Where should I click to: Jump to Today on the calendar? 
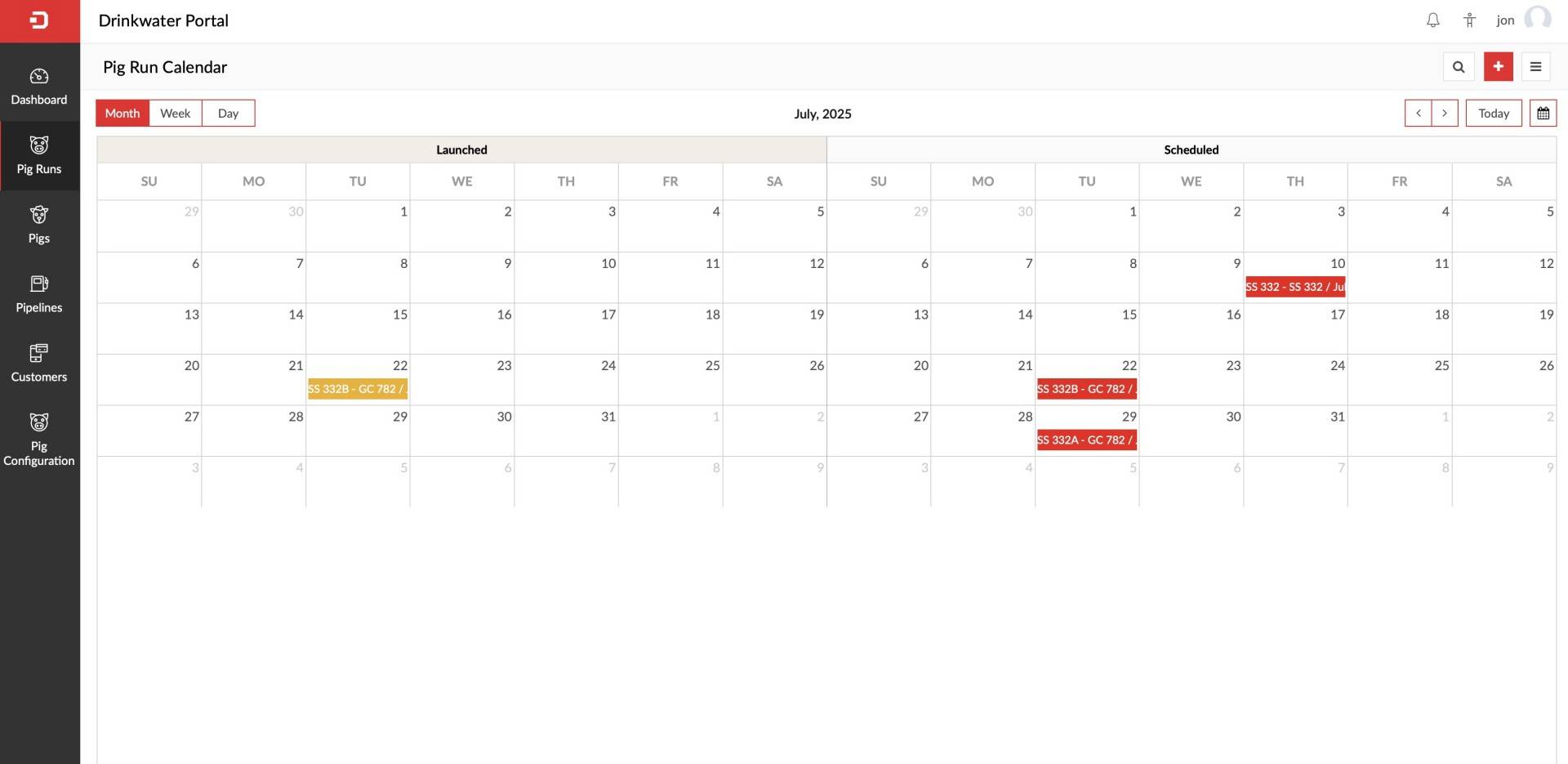tap(1493, 114)
